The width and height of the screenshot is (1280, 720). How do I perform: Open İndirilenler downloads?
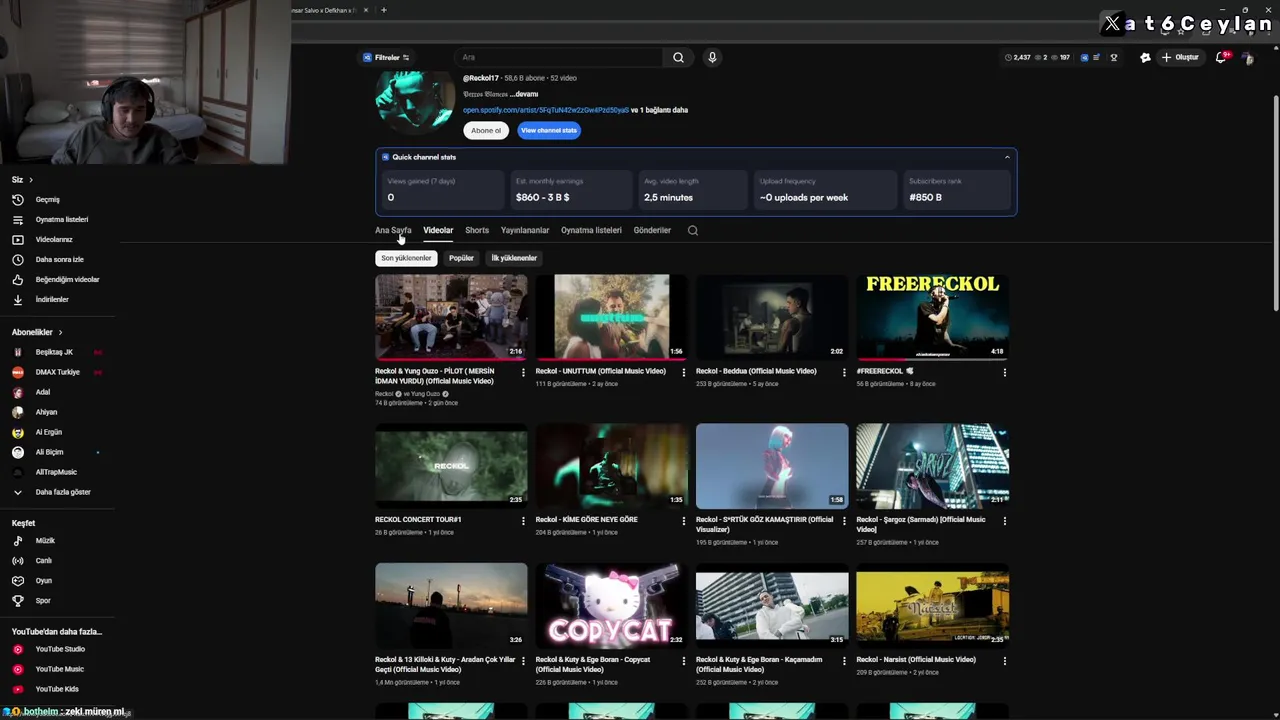coord(52,299)
